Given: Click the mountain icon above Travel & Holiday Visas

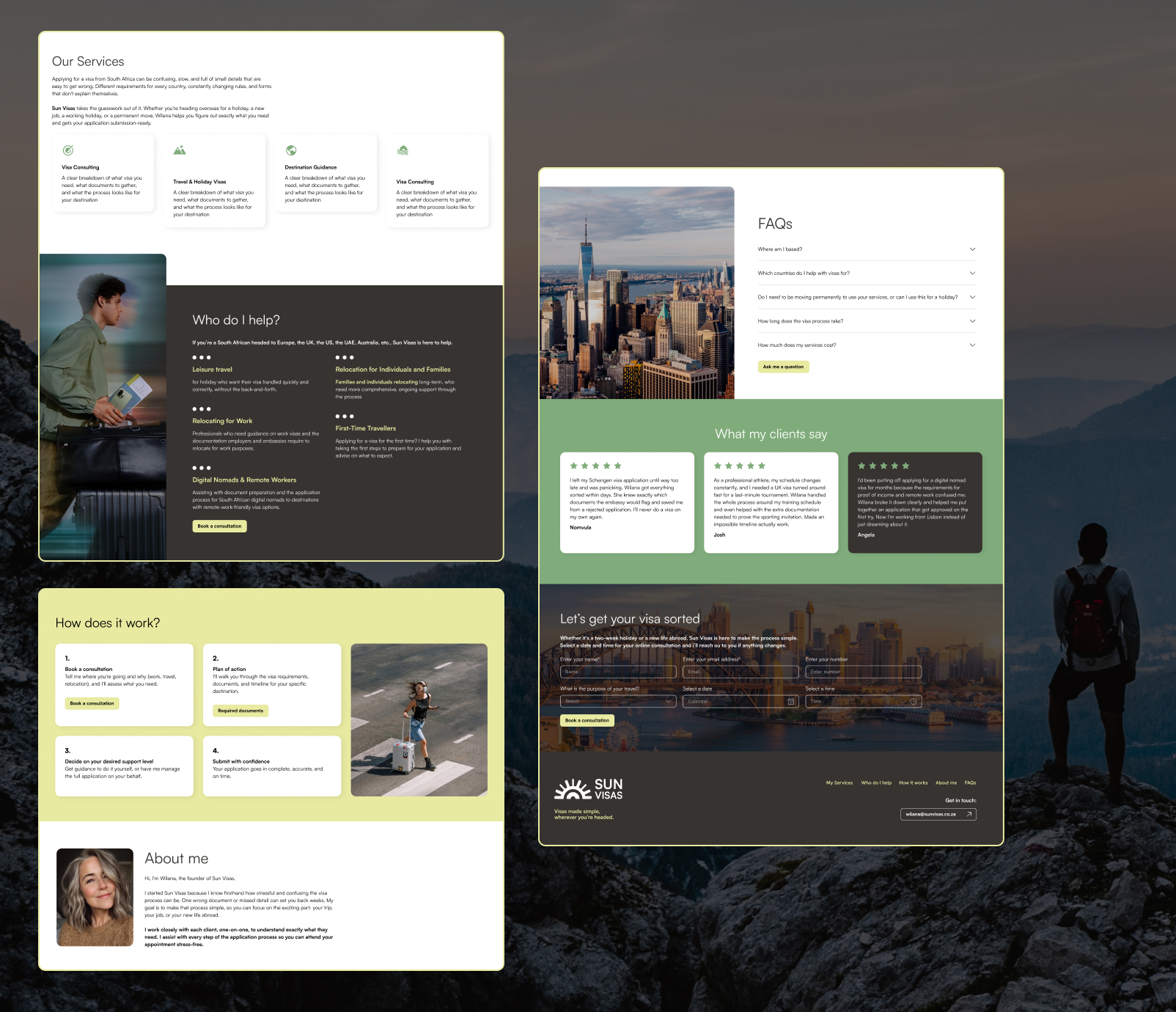Looking at the screenshot, I should click(180, 150).
